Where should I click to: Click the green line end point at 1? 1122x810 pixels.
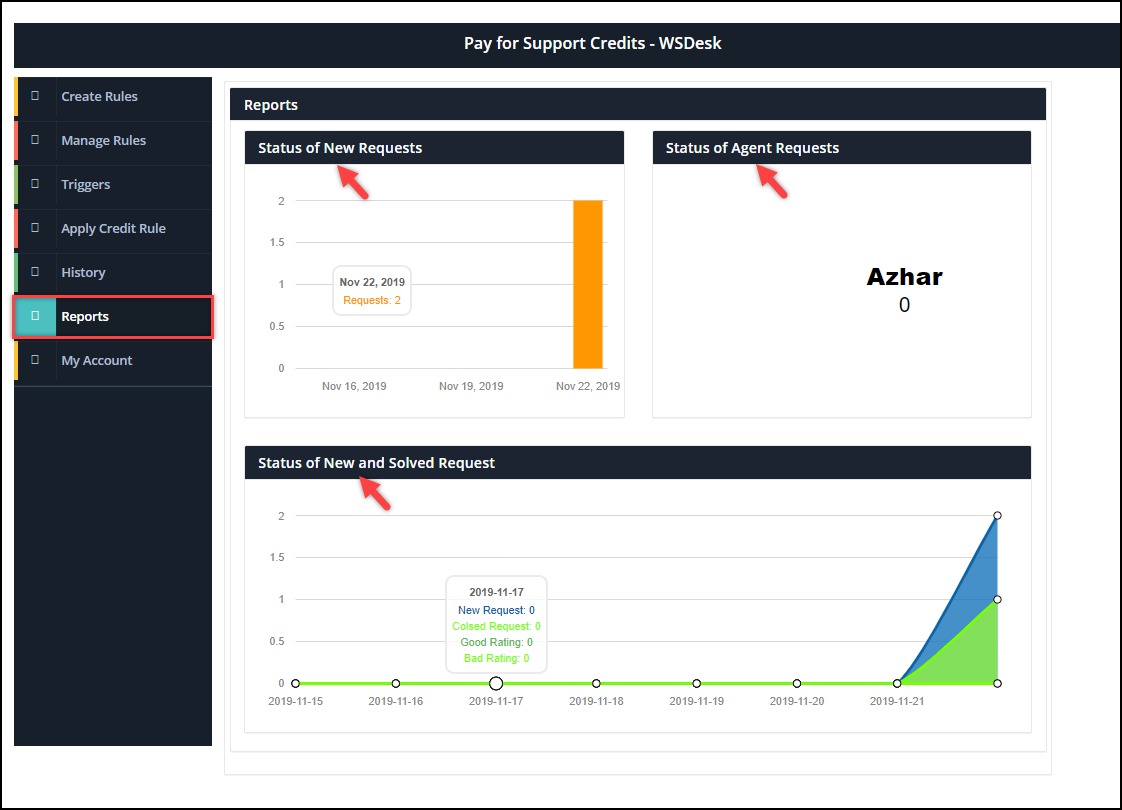tap(997, 600)
